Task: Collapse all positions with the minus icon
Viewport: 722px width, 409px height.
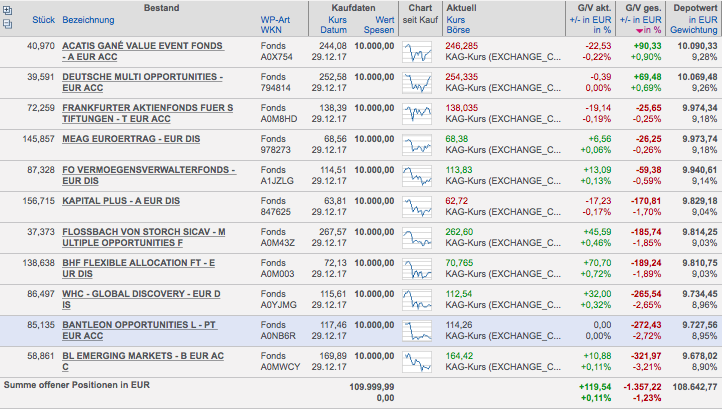Action: coord(7,23)
